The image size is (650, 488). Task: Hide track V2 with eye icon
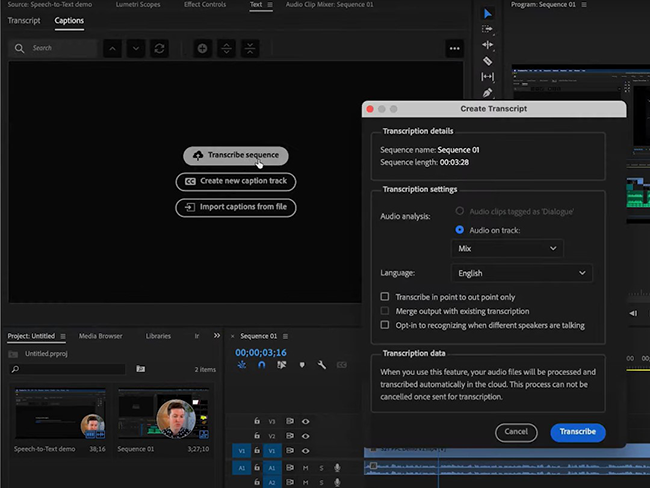click(306, 436)
